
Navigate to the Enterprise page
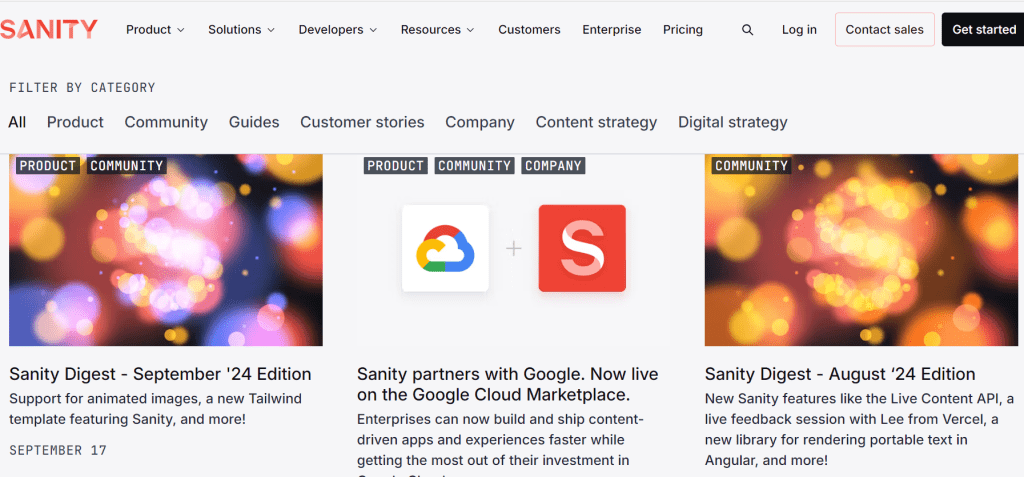click(x=612, y=30)
